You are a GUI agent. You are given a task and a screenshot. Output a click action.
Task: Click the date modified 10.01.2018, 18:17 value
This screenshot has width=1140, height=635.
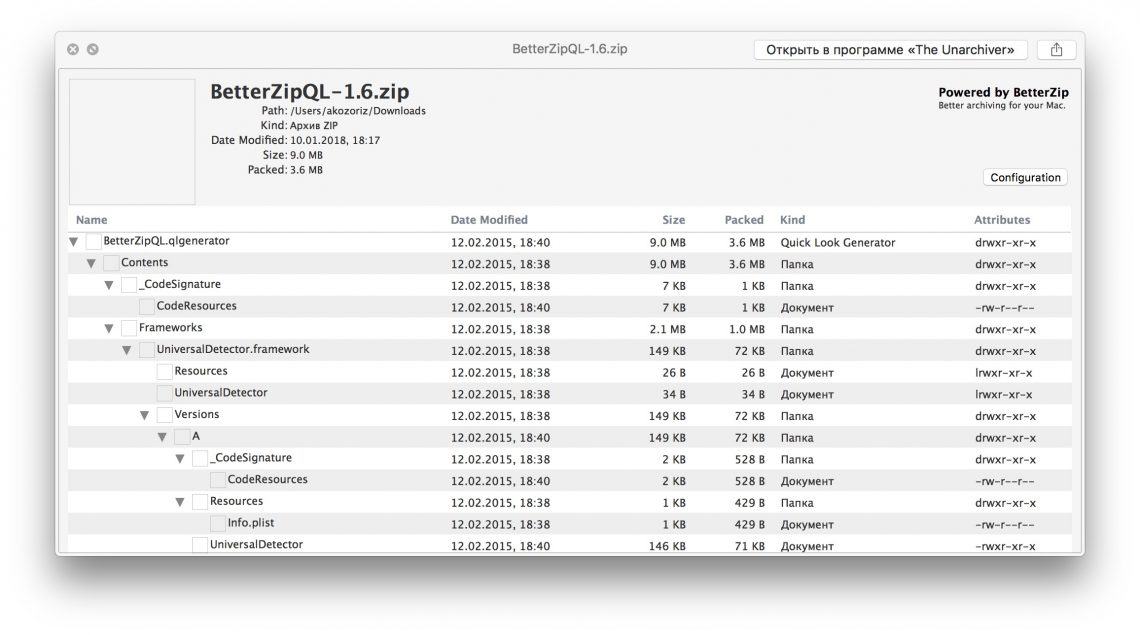pos(335,140)
